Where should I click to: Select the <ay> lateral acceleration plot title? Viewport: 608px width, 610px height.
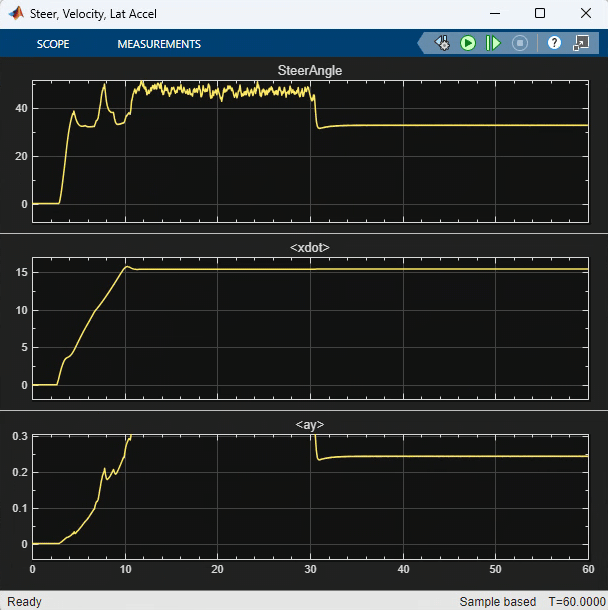310,424
